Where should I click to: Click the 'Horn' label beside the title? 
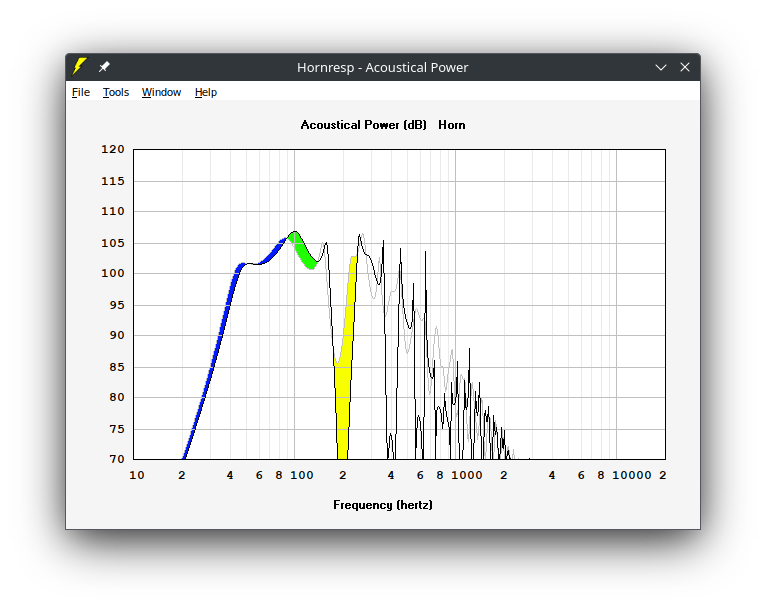[451, 125]
